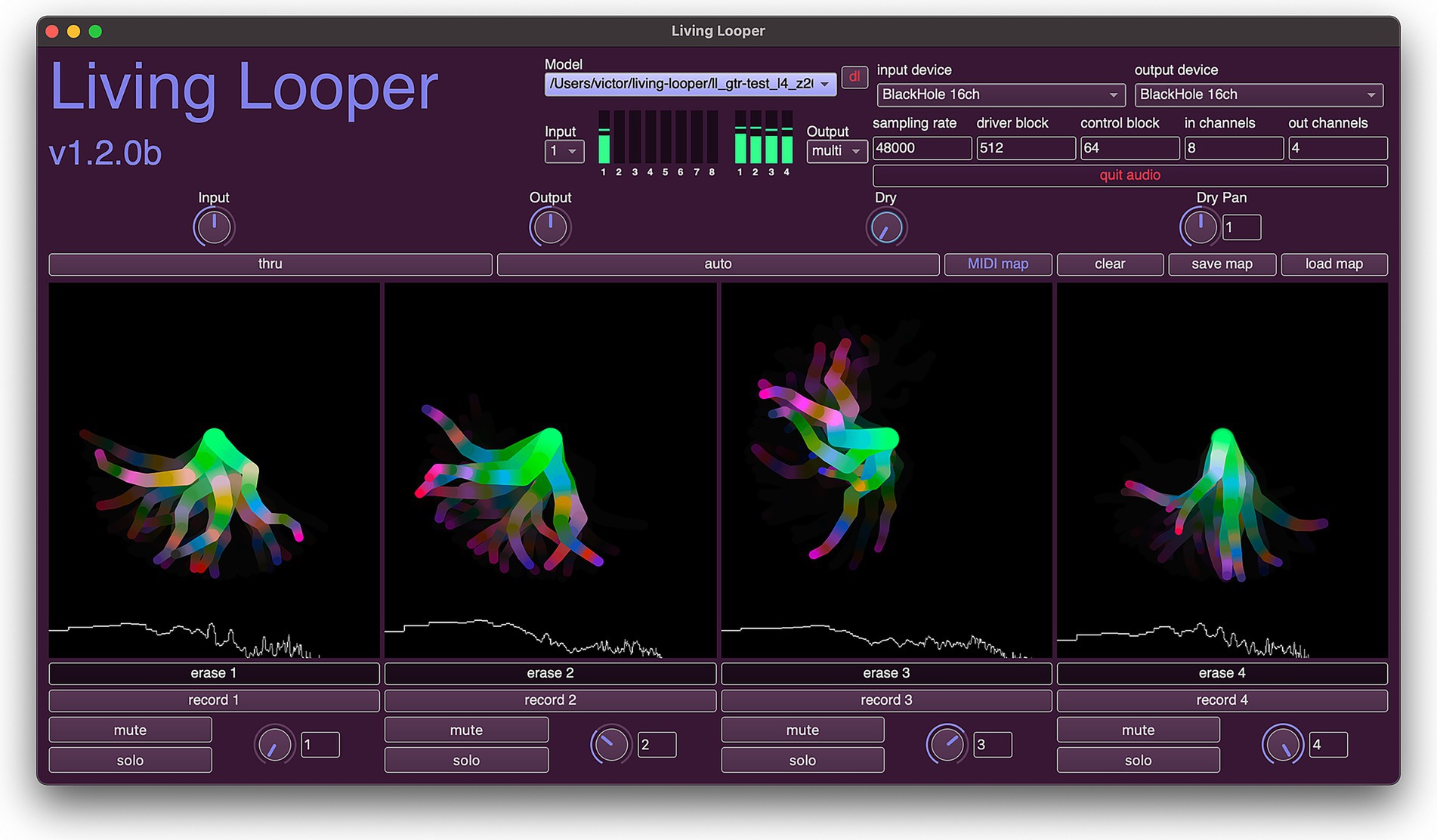Click the Dry level knob
The height and width of the screenshot is (840, 1437).
(885, 227)
